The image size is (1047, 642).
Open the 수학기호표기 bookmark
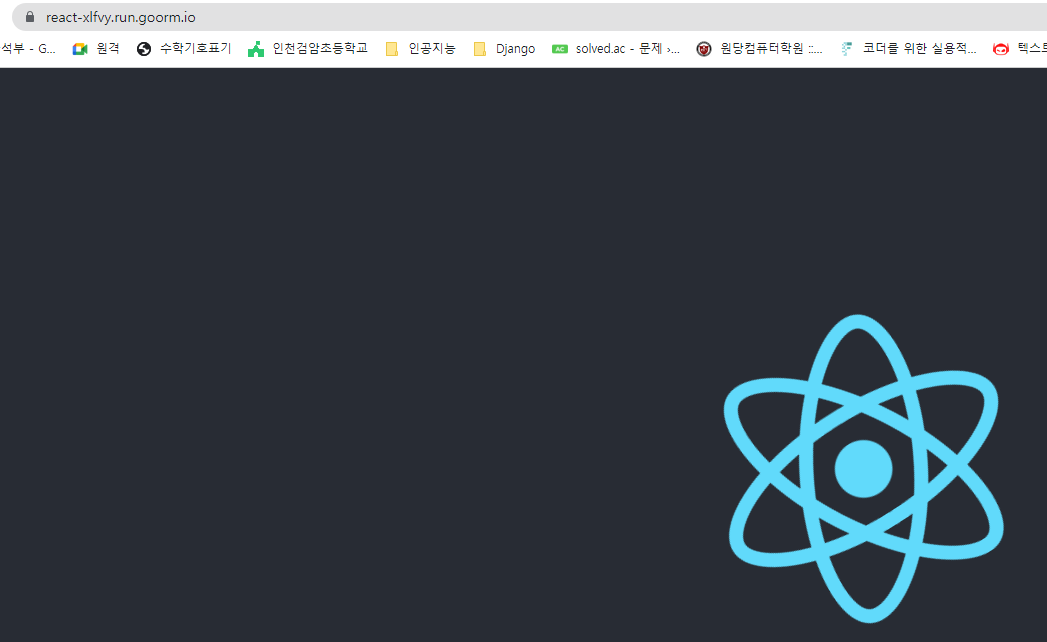click(184, 49)
